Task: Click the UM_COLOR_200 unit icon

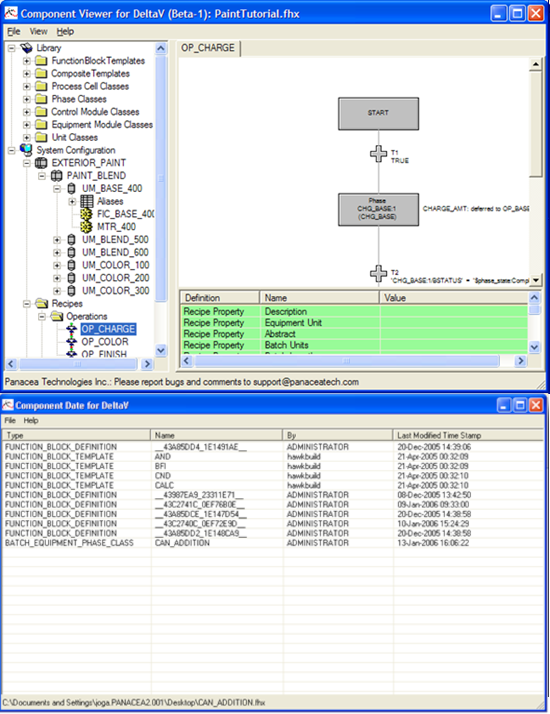Action: pyautogui.click(x=71, y=277)
